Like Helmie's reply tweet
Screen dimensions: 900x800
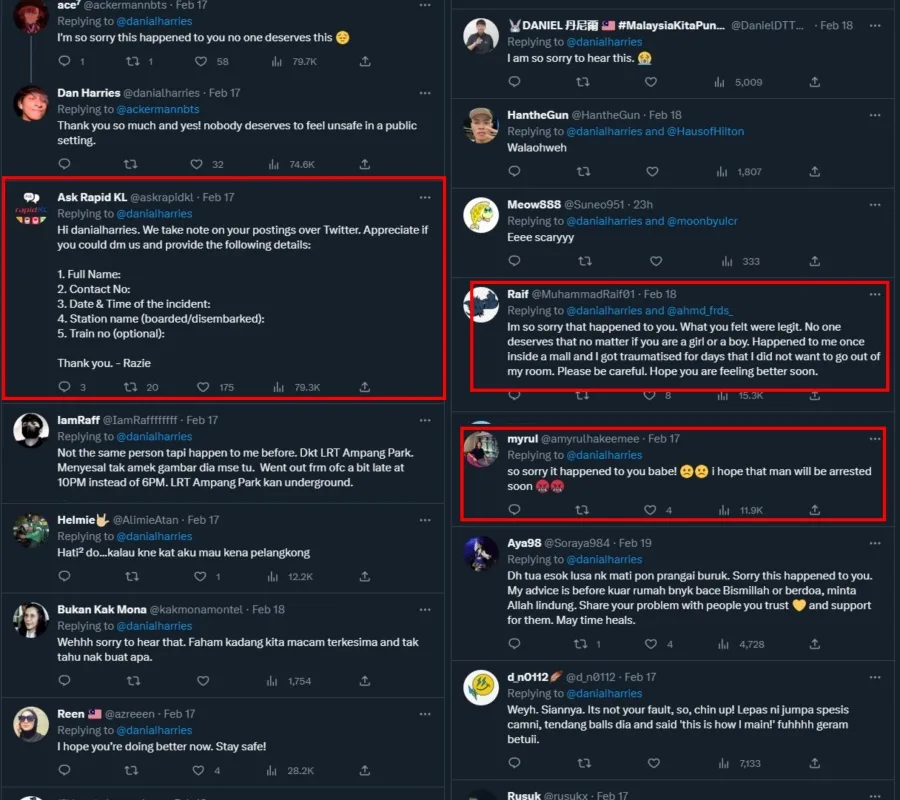(x=197, y=577)
